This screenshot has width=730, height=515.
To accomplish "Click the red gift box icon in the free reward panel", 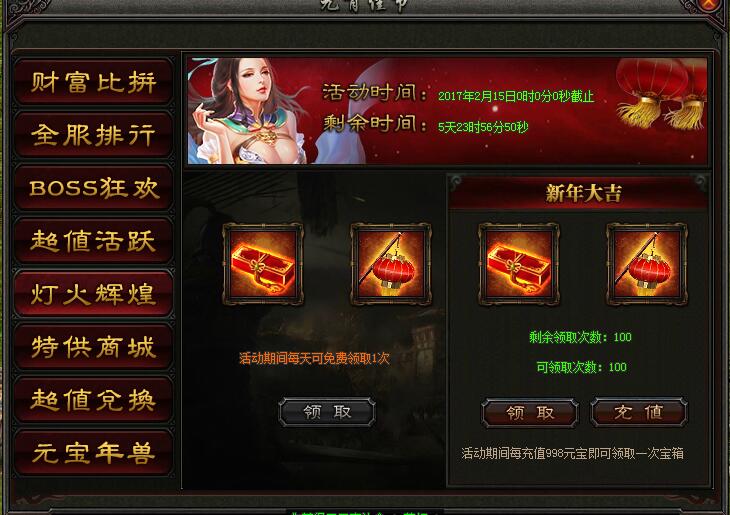I will [263, 264].
